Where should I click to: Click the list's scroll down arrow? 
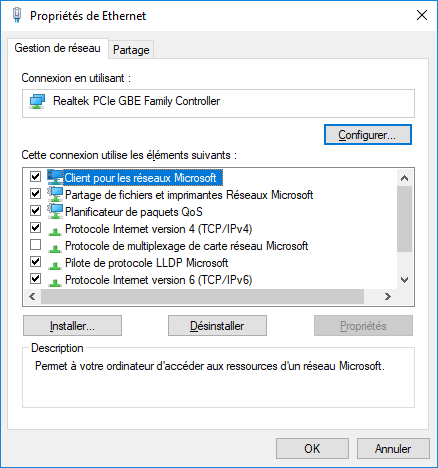[x=405, y=280]
